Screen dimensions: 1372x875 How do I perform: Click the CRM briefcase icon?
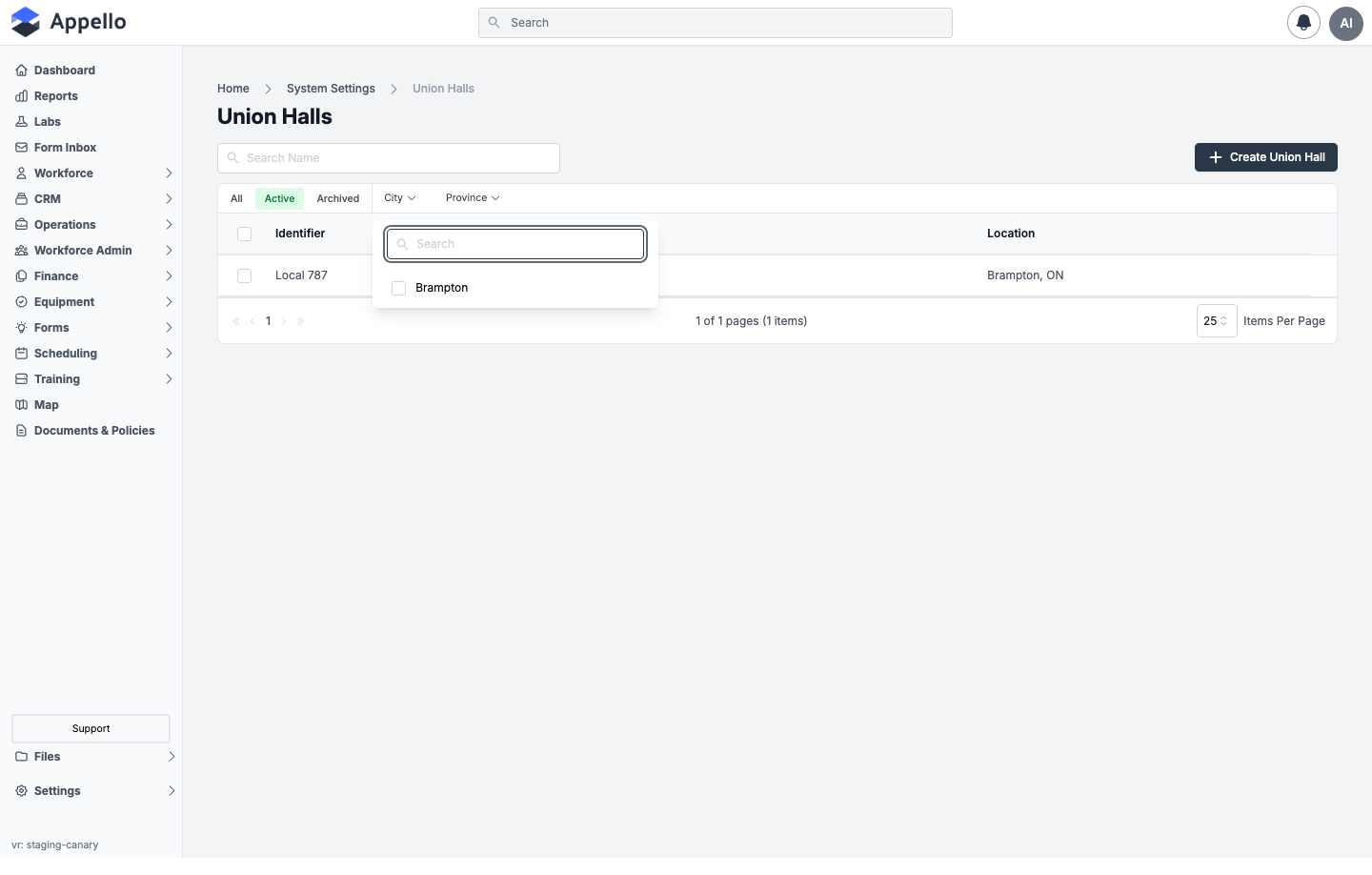pyautogui.click(x=21, y=199)
